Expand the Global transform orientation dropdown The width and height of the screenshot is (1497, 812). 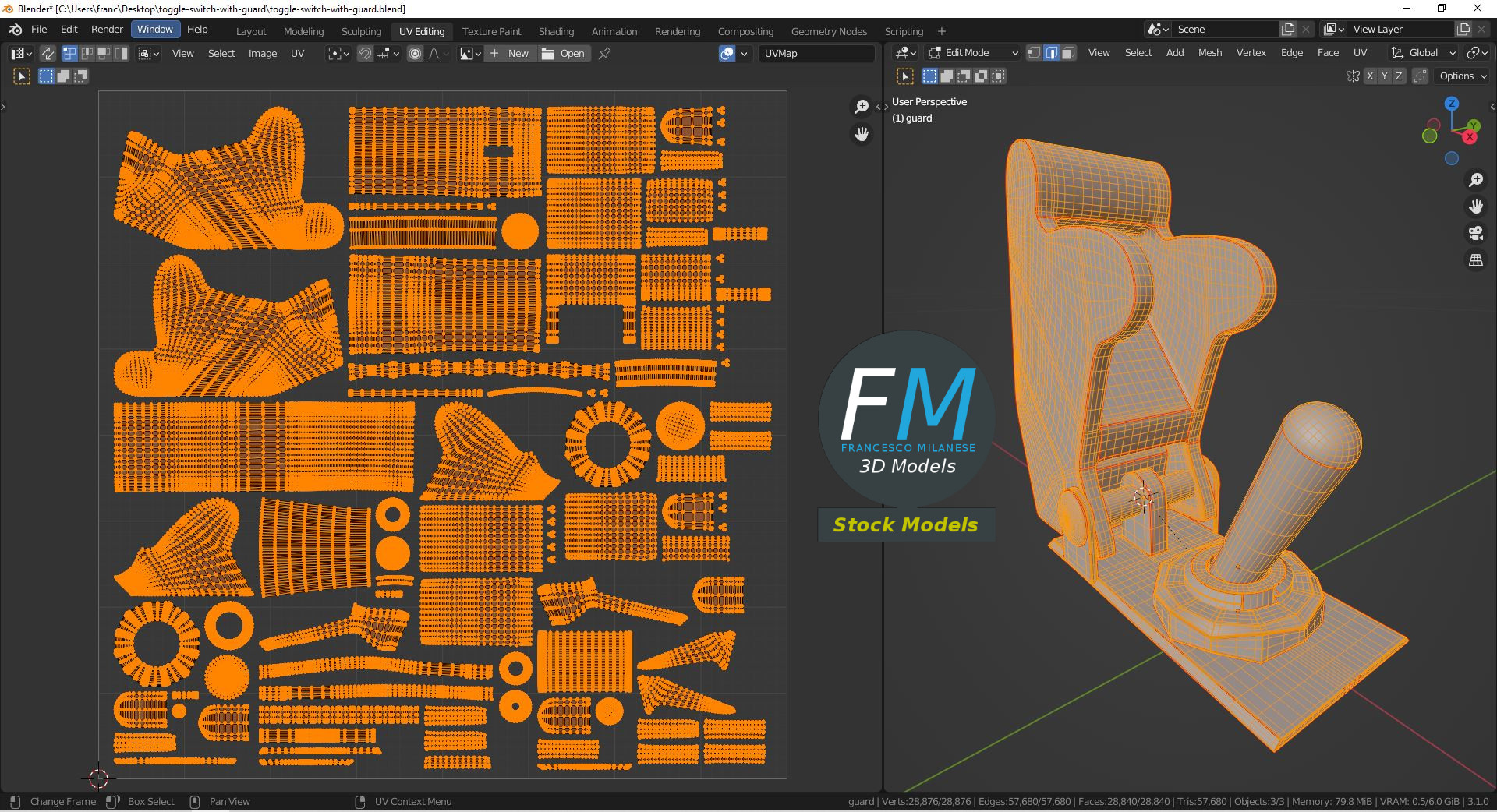pyautogui.click(x=1424, y=53)
